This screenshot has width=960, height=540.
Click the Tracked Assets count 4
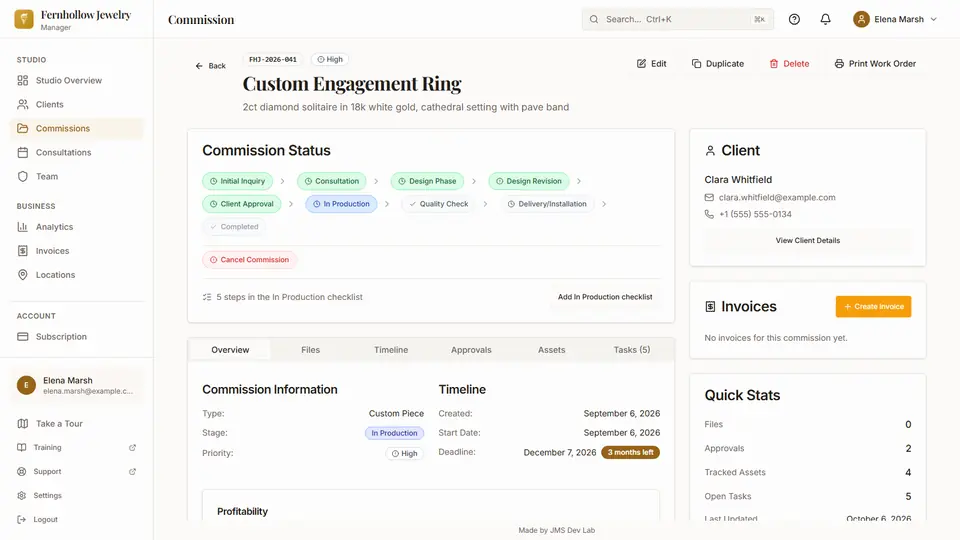(908, 472)
